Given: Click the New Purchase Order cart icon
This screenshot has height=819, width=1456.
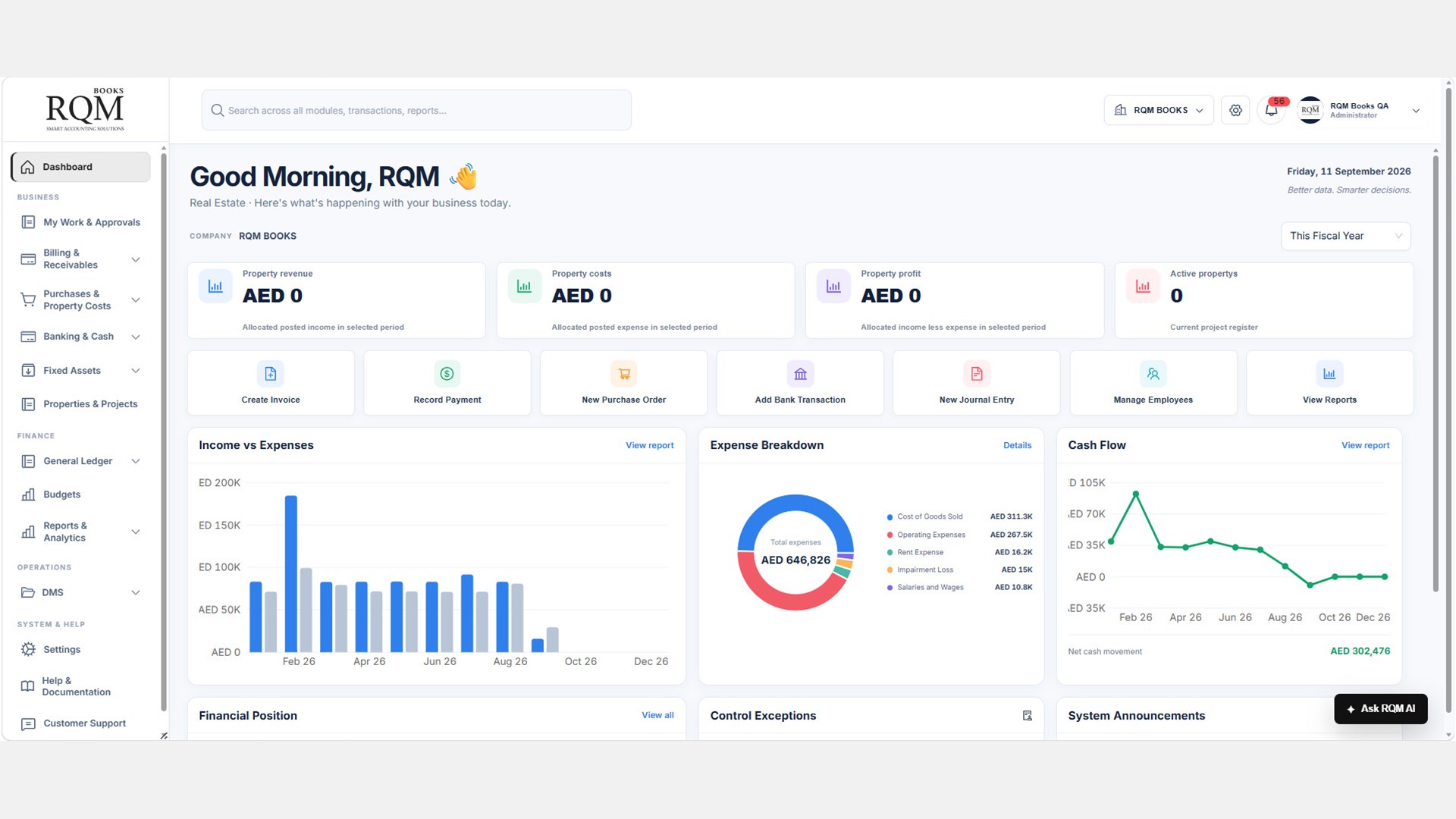Looking at the screenshot, I should coord(624,374).
